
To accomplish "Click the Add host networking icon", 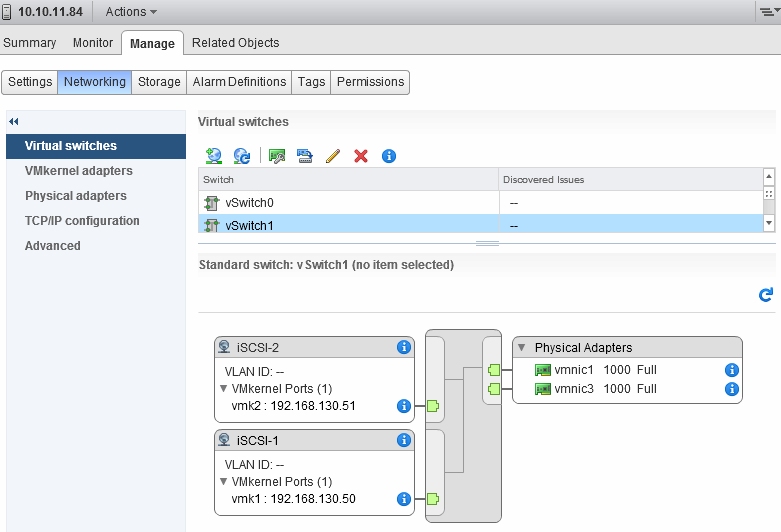I will pos(212,156).
